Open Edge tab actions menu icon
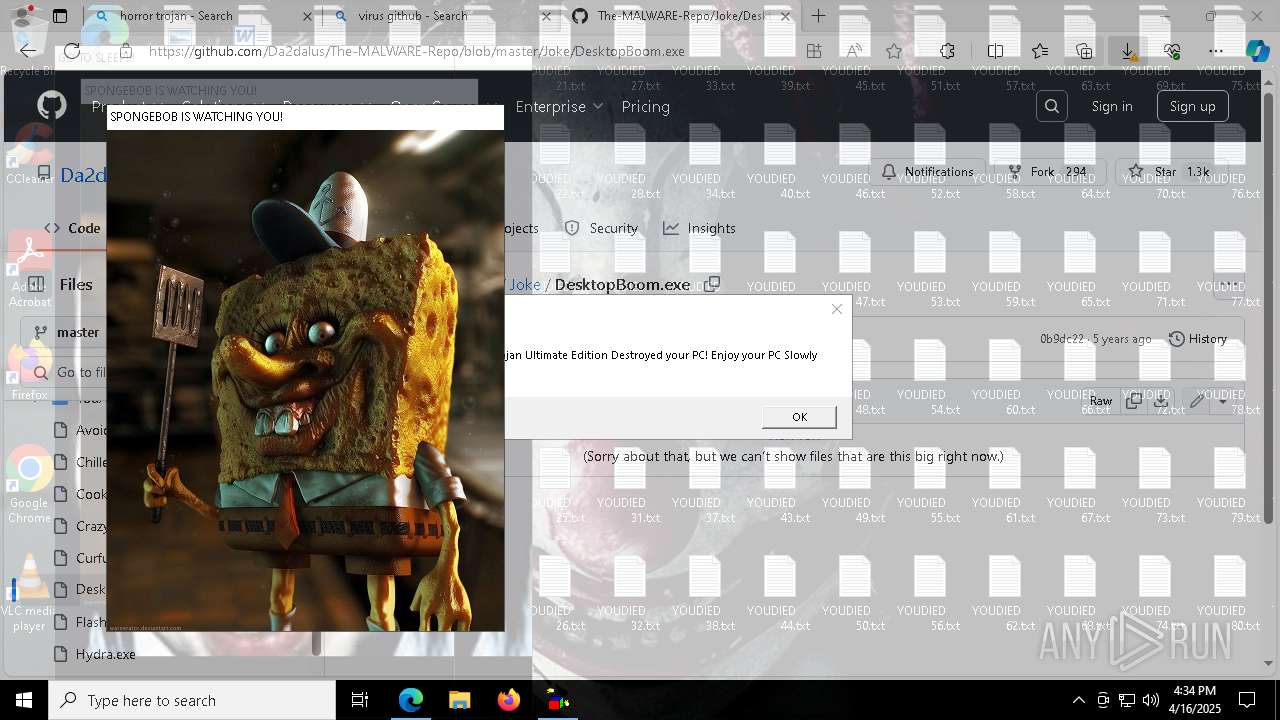 coord(60,16)
